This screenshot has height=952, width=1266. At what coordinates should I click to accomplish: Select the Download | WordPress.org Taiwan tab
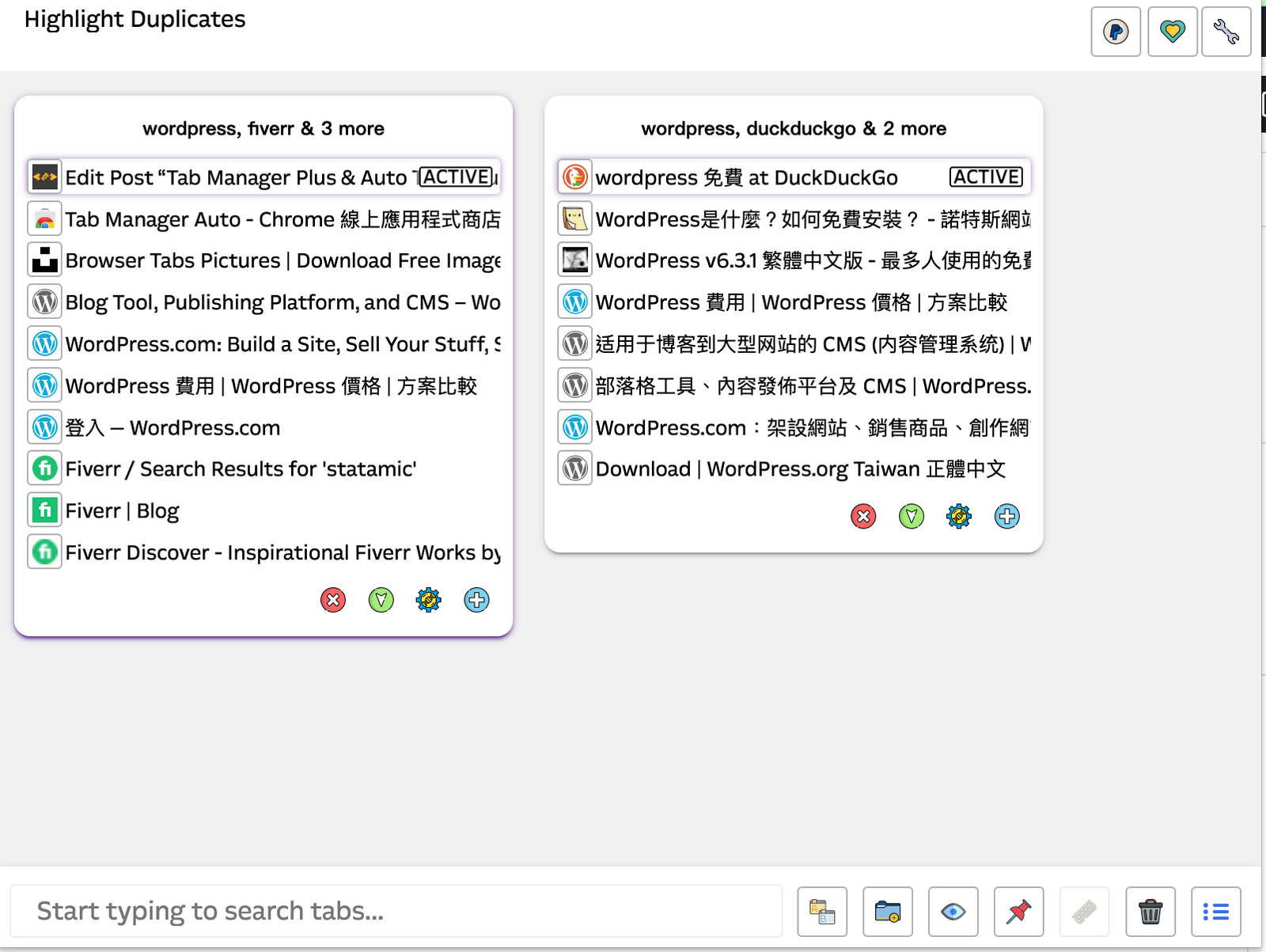(x=799, y=469)
